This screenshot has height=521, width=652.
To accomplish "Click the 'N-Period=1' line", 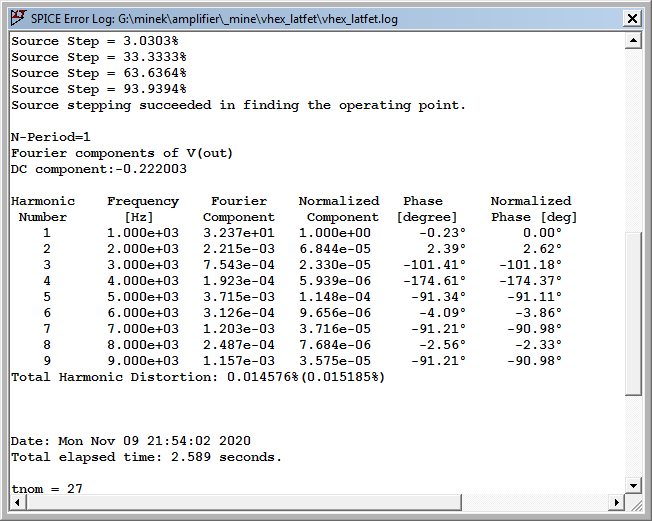I will click(x=51, y=137).
